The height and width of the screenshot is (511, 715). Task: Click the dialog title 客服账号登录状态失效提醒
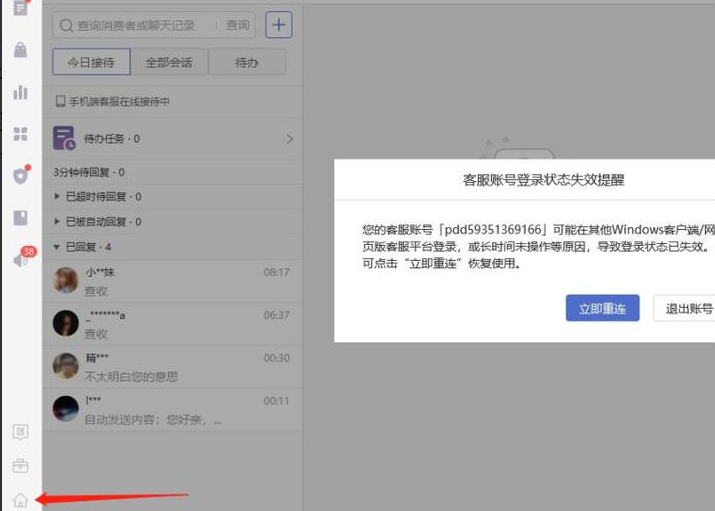543,180
